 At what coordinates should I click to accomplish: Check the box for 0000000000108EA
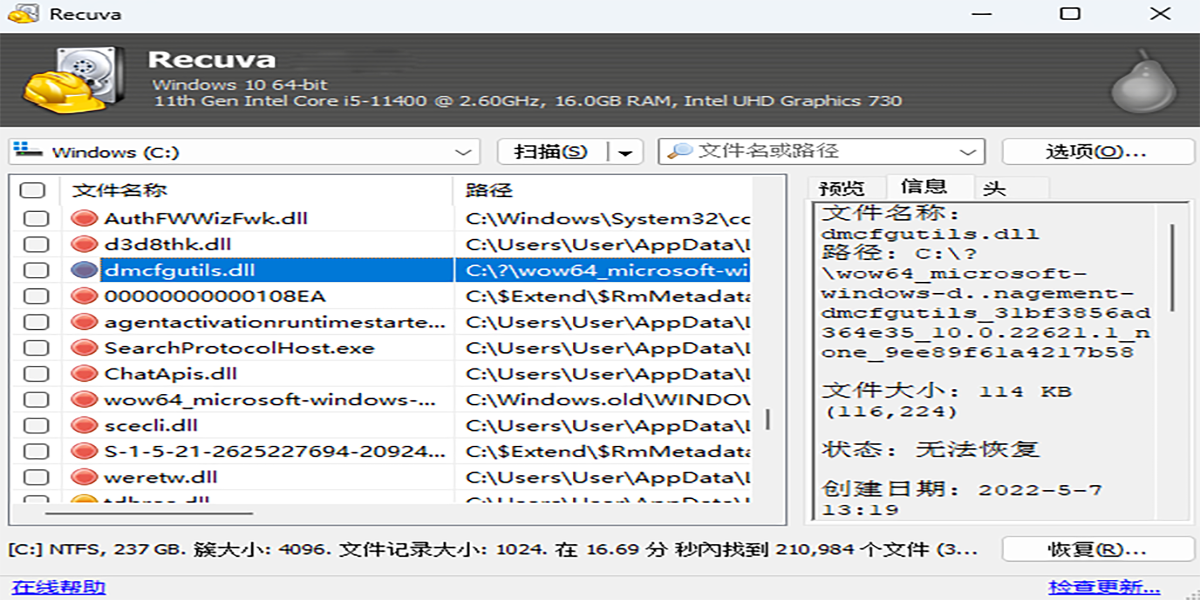pos(36,296)
